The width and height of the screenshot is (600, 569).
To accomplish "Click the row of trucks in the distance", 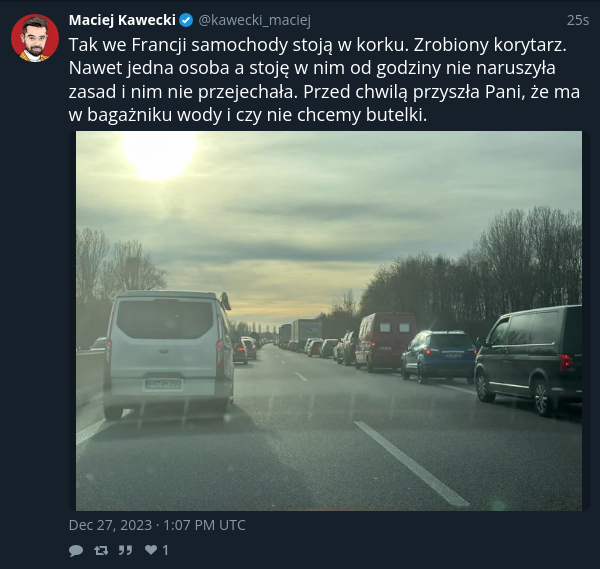I will tap(301, 334).
